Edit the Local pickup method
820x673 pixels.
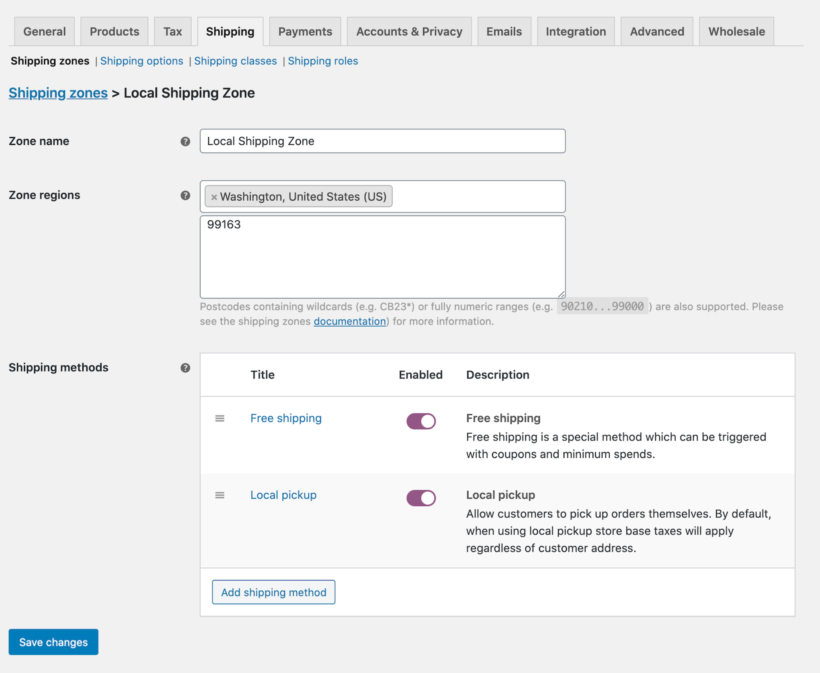click(x=283, y=495)
